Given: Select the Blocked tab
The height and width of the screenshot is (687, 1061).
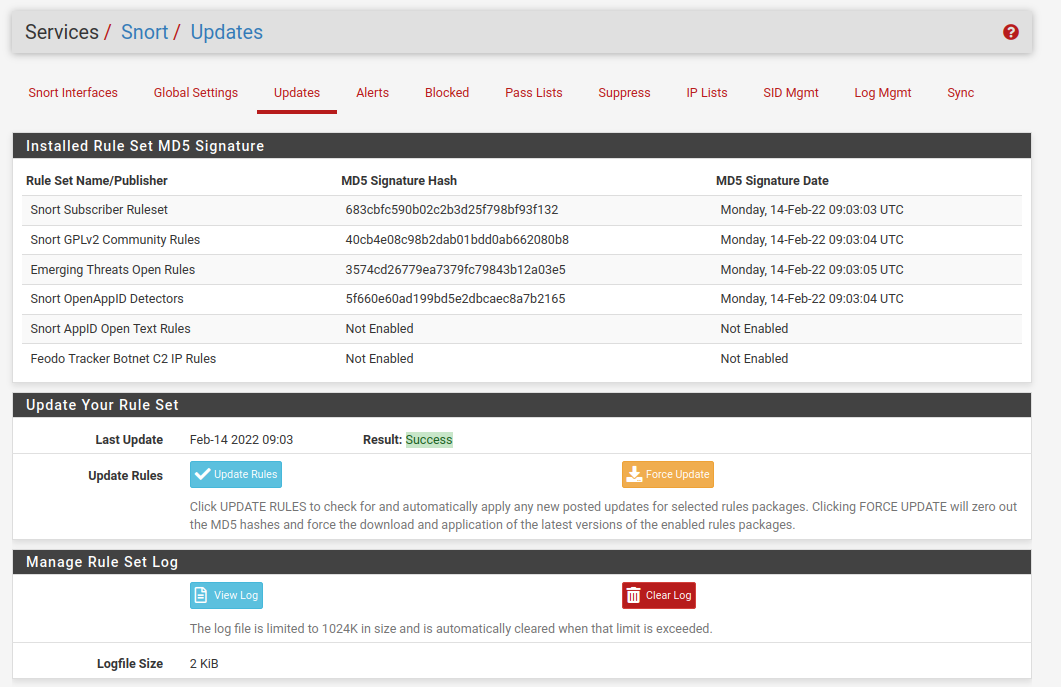Looking at the screenshot, I should 446,92.
